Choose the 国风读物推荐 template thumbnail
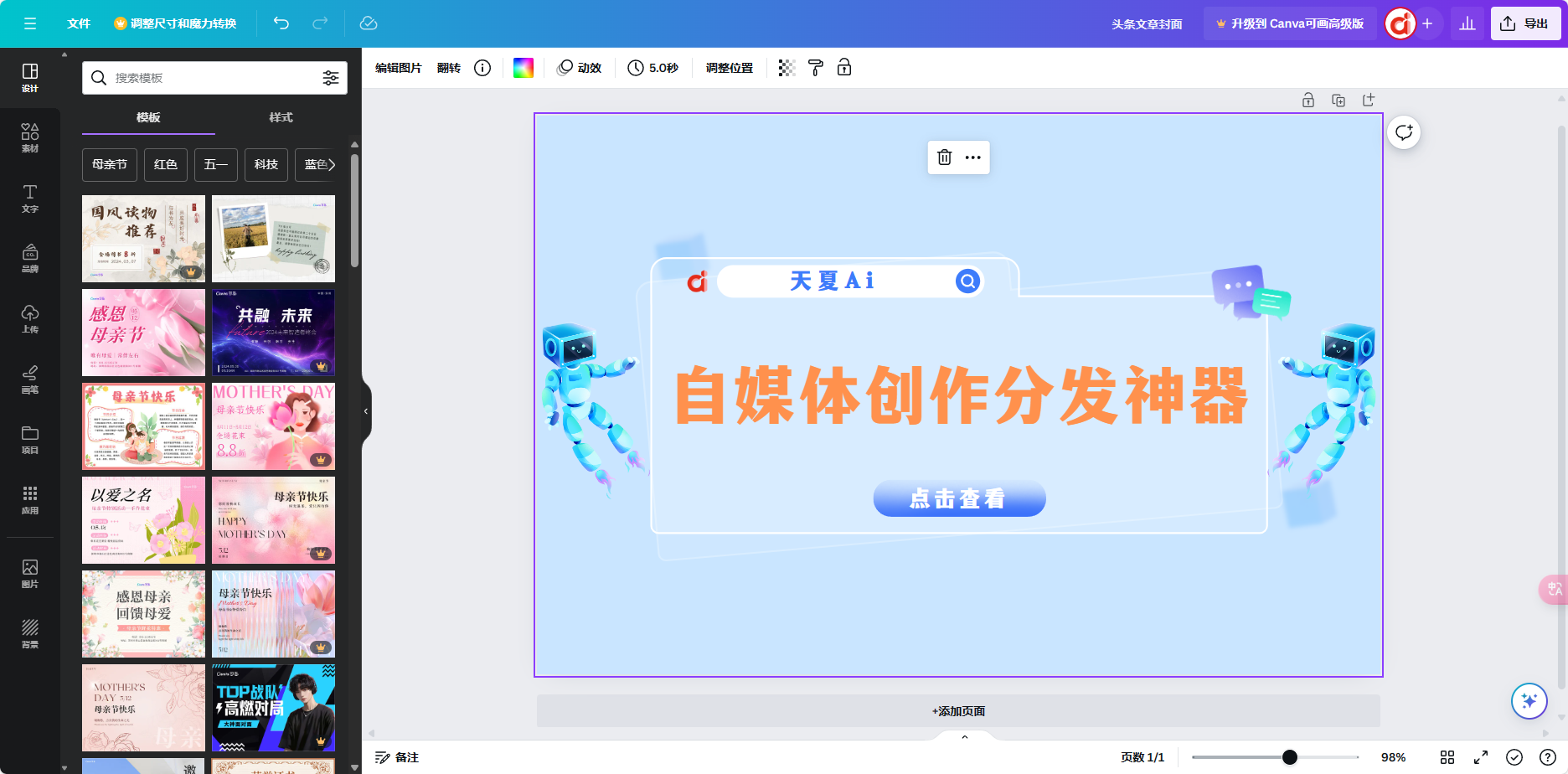1568x774 pixels. pos(143,239)
